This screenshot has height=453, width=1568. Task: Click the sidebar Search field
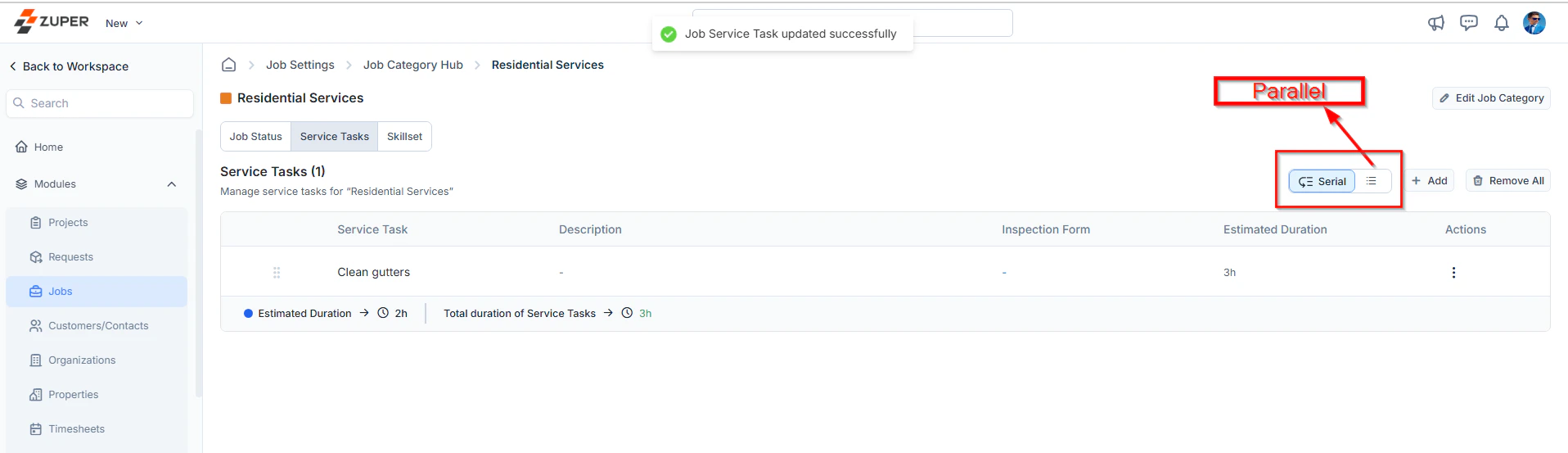pyautogui.click(x=100, y=103)
